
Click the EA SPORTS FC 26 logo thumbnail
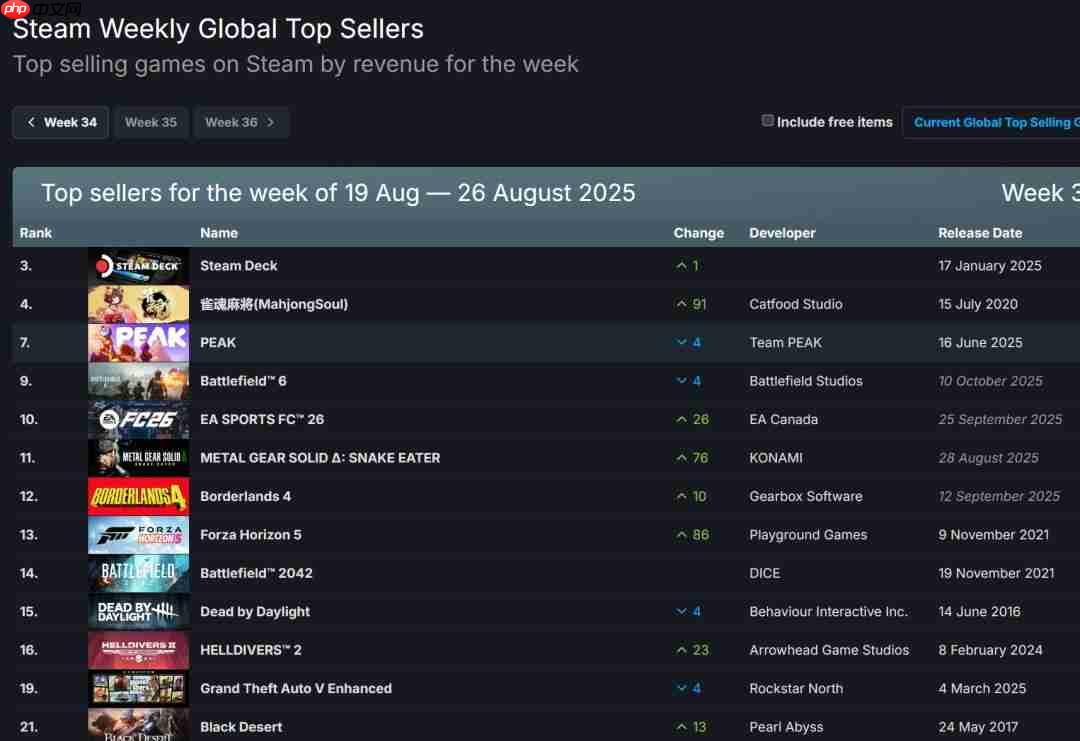click(138, 419)
